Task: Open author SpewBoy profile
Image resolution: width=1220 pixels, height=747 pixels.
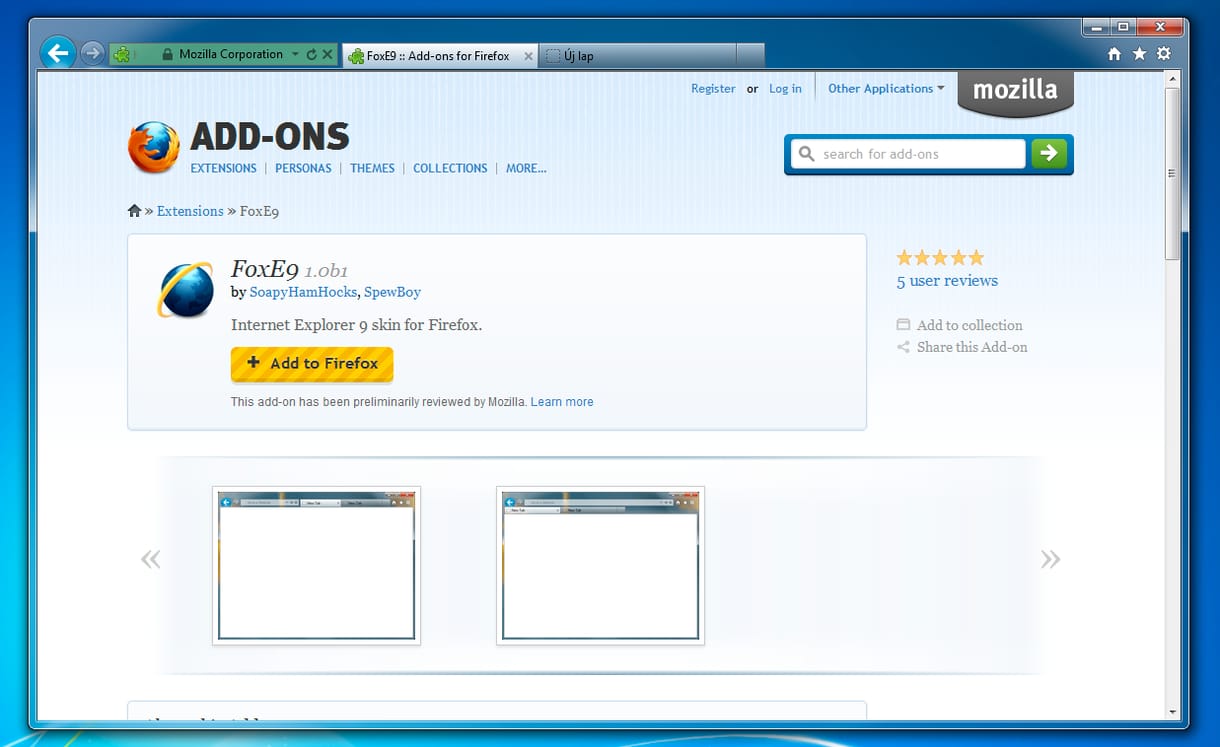Action: (392, 292)
